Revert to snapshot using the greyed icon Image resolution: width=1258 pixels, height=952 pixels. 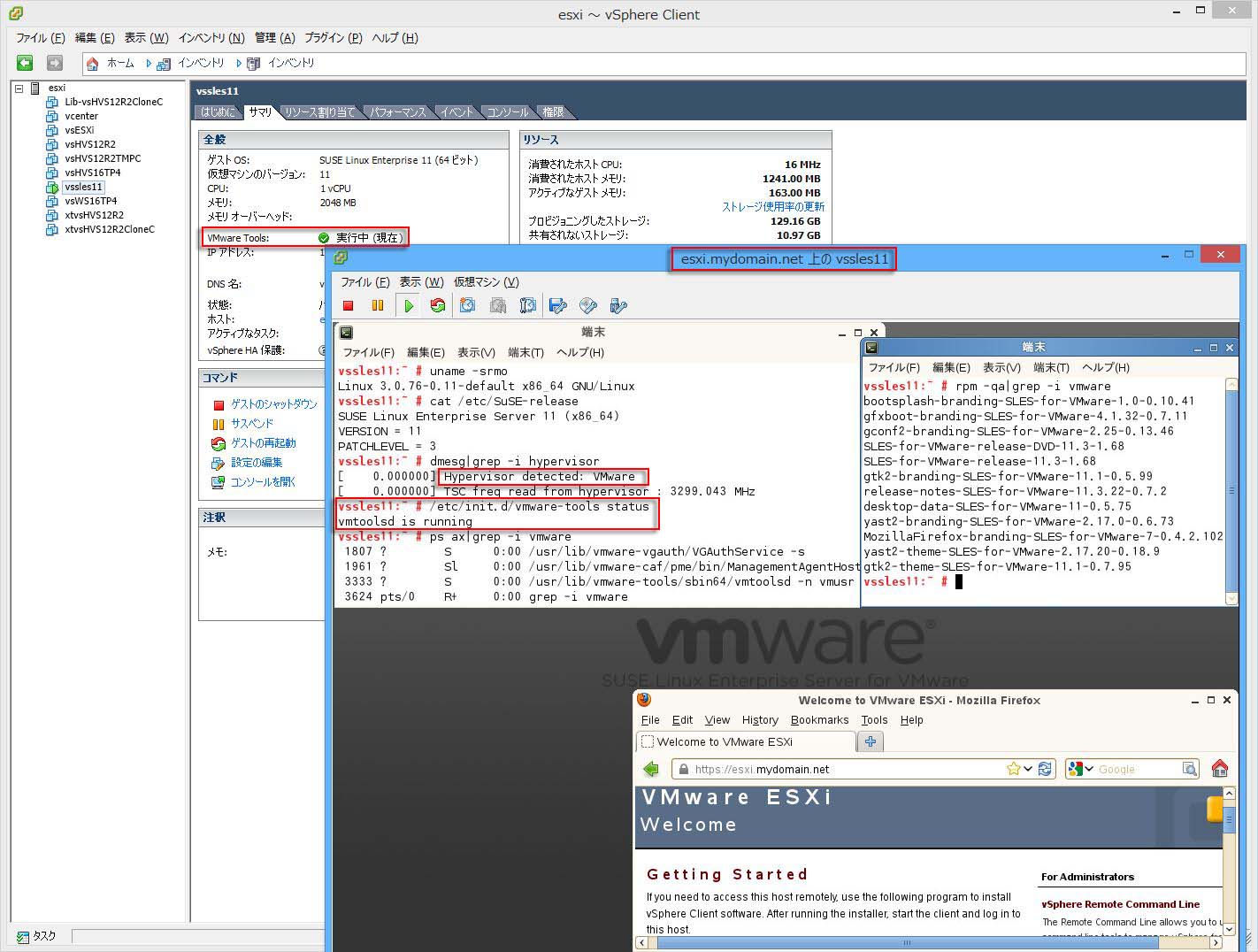pyautogui.click(x=498, y=305)
